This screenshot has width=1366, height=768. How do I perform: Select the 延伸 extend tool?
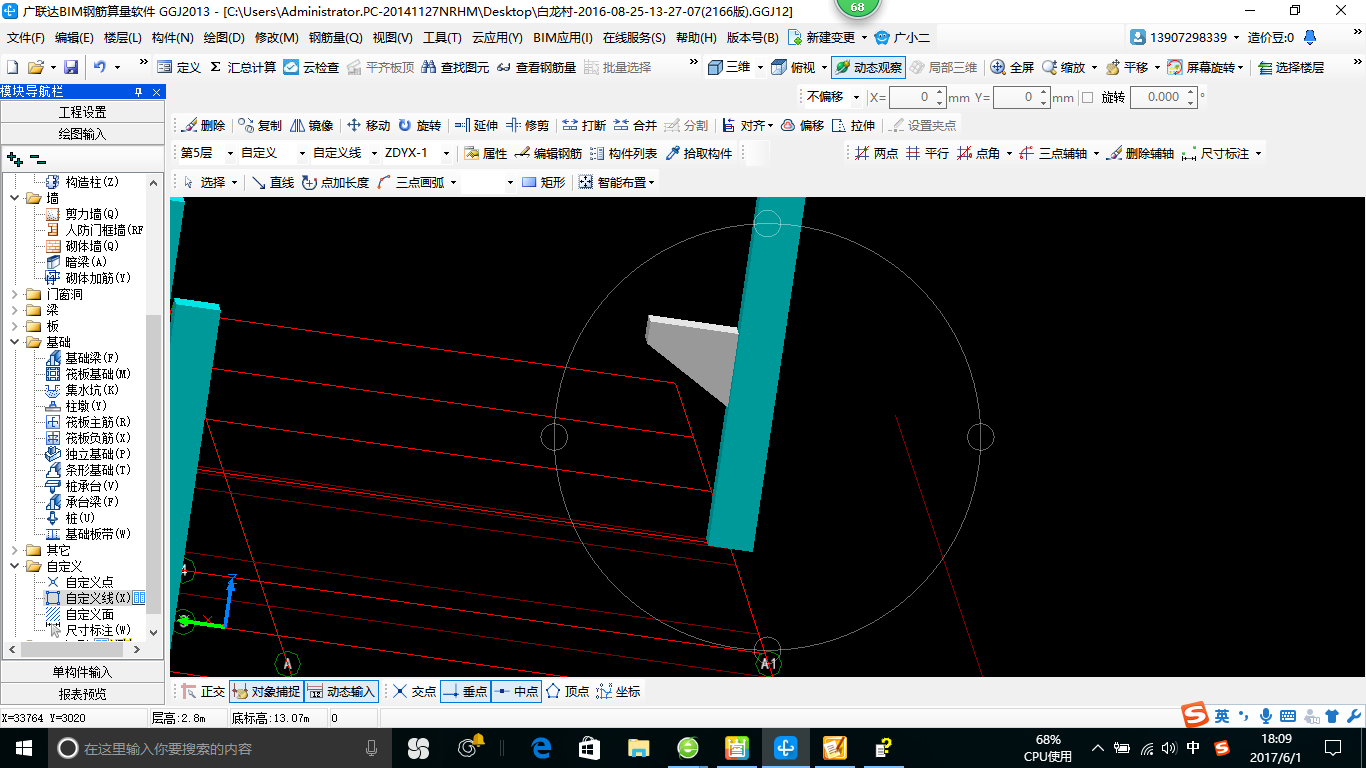click(x=476, y=125)
